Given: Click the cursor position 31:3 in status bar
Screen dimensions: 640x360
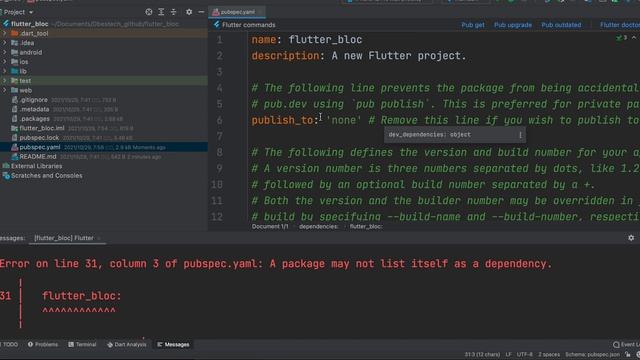Looking at the screenshot, I should pyautogui.click(x=482, y=354).
